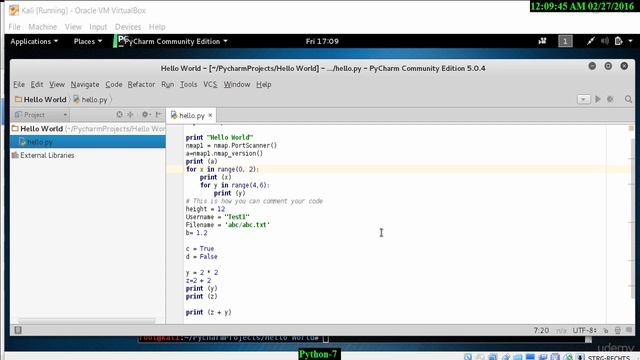
Task: Close the hello.py editor tab
Action: click(210, 115)
